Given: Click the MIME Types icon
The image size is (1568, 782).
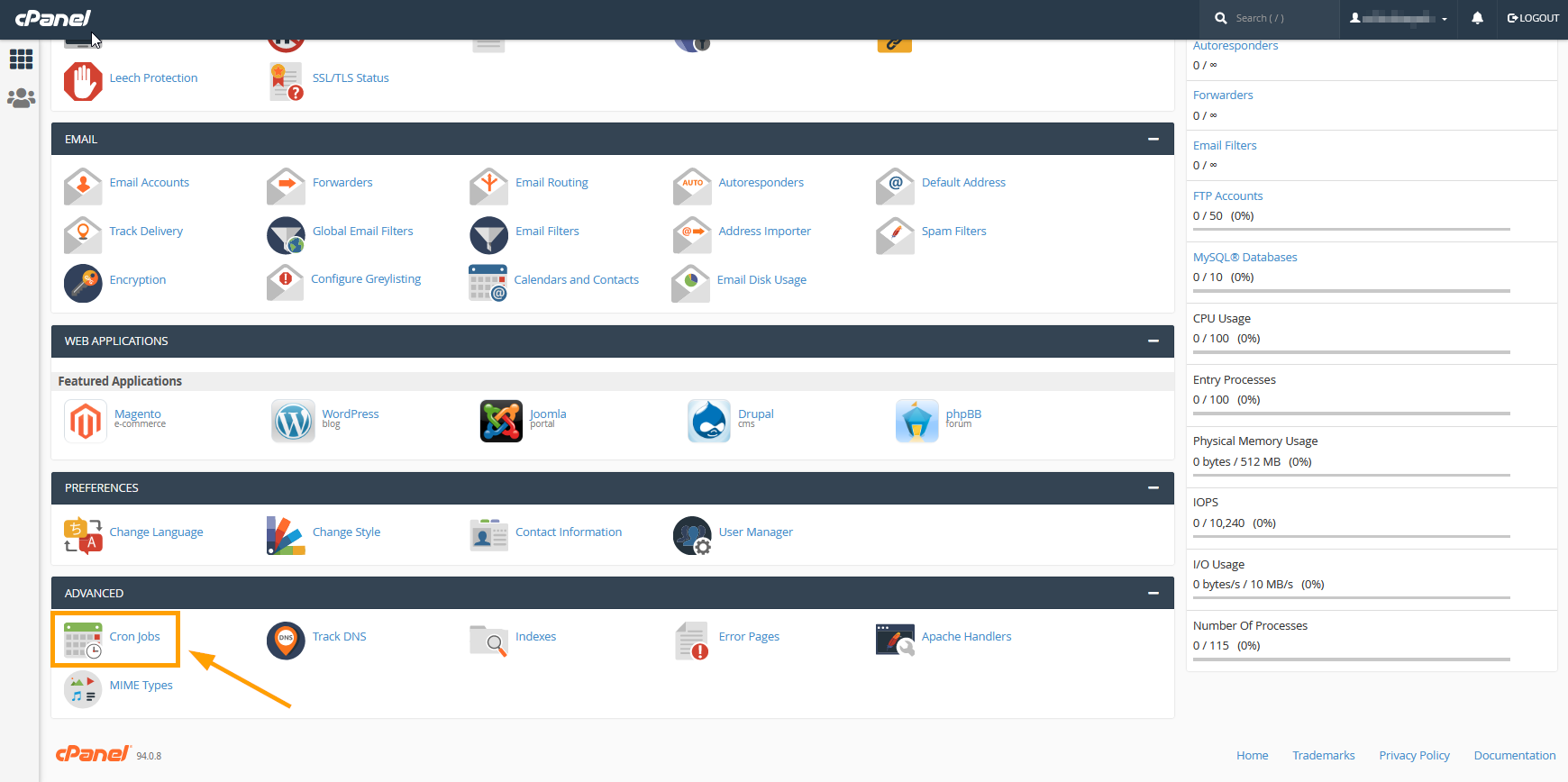Looking at the screenshot, I should (x=83, y=688).
